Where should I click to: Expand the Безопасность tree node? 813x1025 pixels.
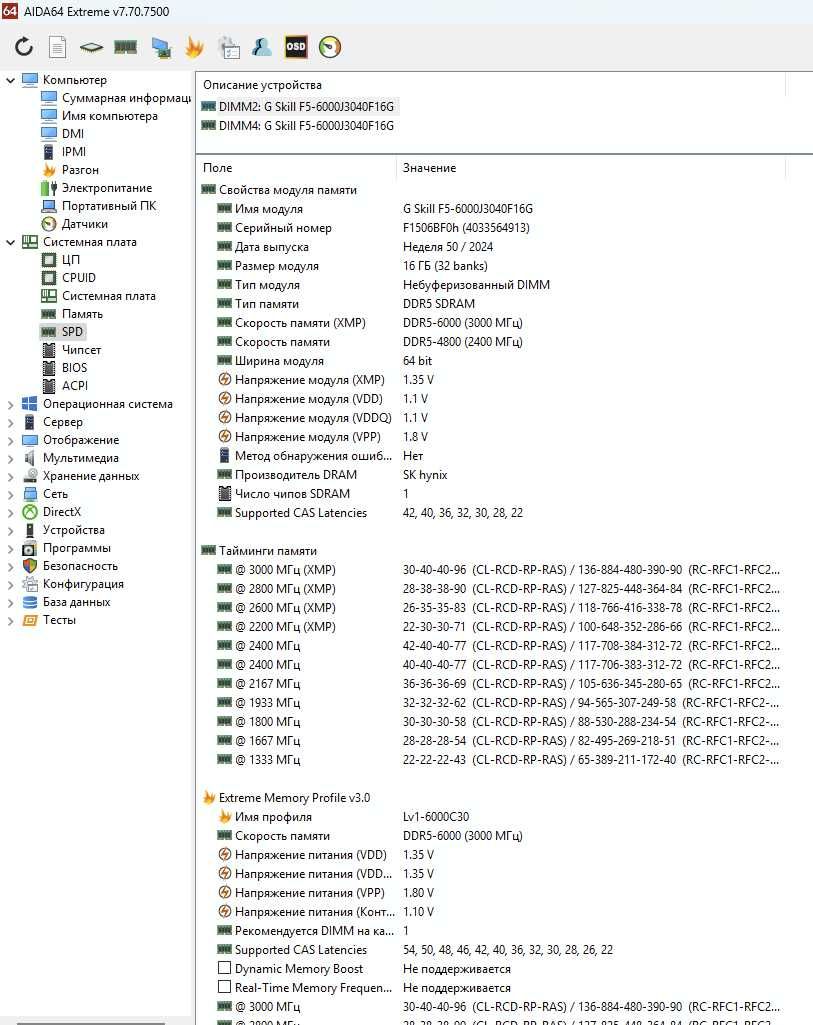pyautogui.click(x=10, y=566)
